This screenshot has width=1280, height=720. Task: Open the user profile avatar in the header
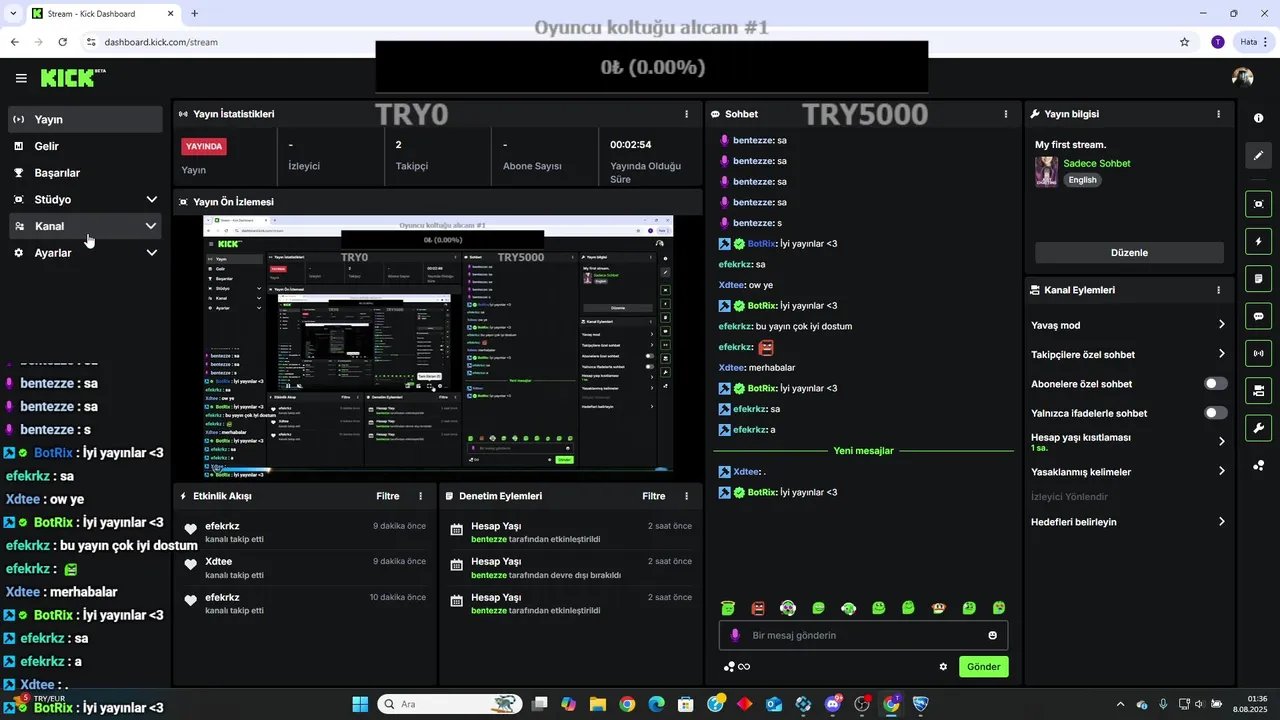coord(1243,78)
